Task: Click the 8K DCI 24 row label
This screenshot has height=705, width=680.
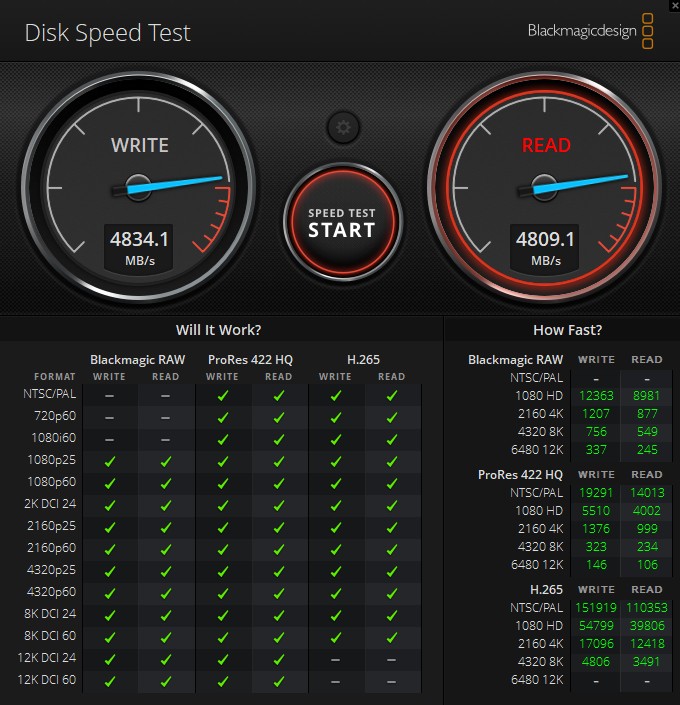Action: [50, 614]
